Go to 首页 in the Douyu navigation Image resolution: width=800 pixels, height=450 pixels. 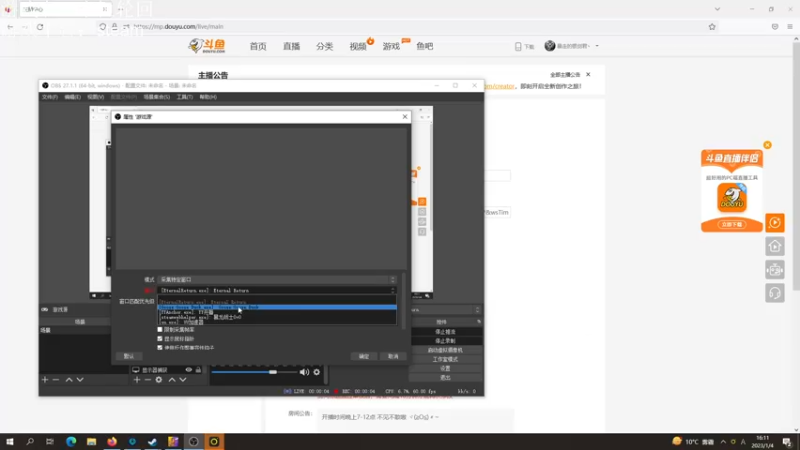coord(258,46)
